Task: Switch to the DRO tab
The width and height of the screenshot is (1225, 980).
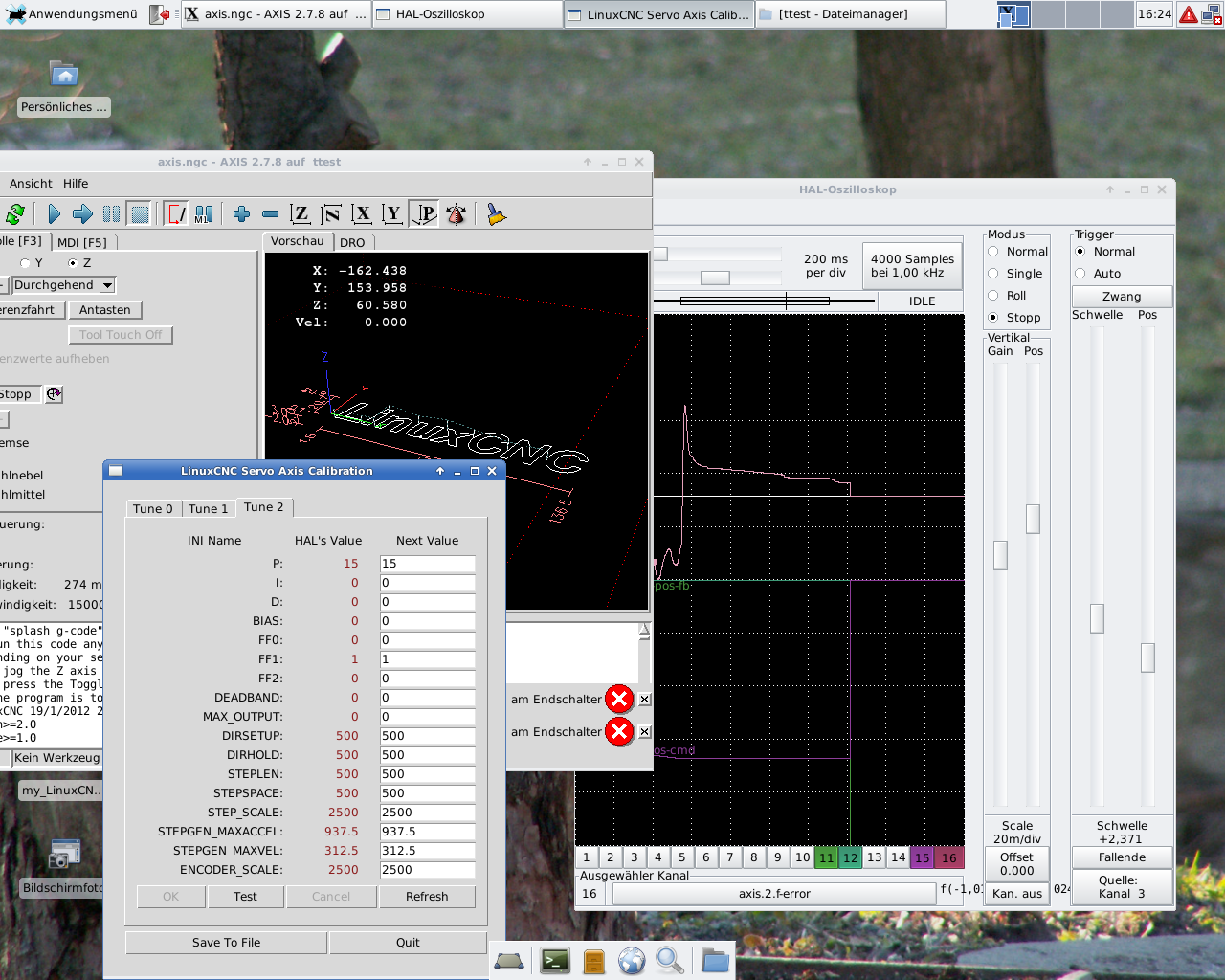Action: (x=352, y=242)
